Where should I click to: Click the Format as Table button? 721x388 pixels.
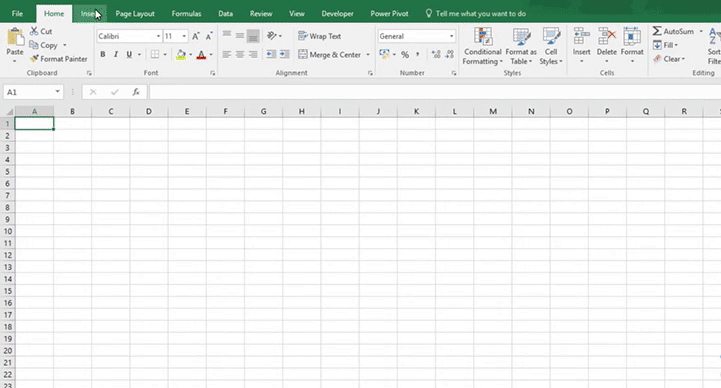pos(521,46)
